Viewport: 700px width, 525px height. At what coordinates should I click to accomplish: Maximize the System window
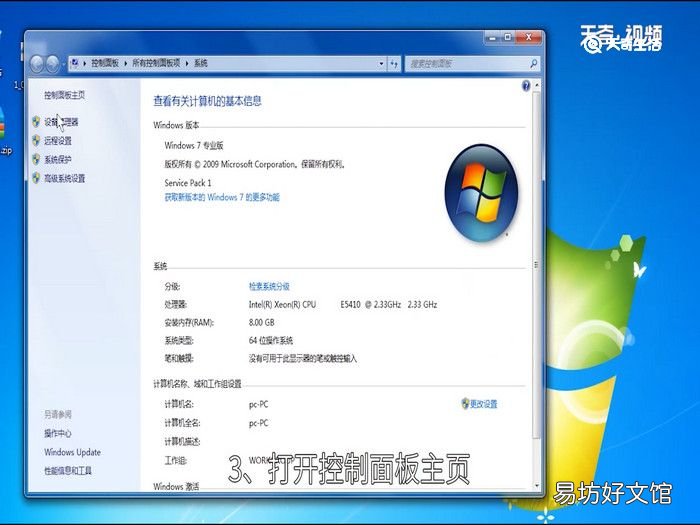pos(508,38)
